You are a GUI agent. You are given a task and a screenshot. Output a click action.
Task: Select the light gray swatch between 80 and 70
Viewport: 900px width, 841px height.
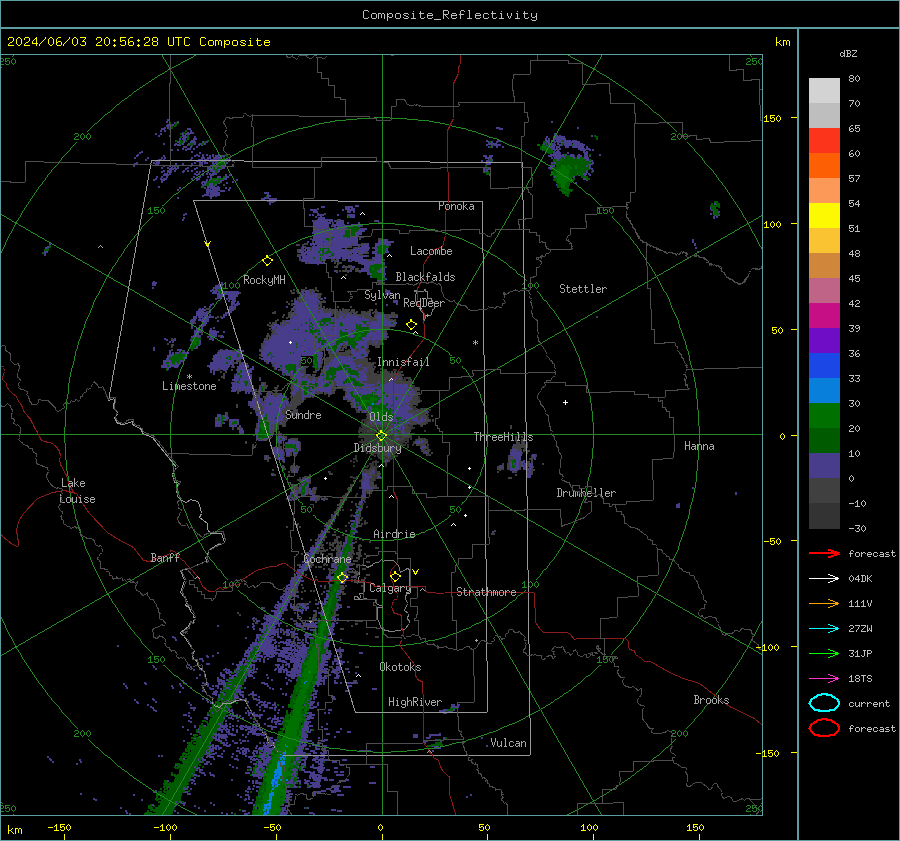(824, 91)
